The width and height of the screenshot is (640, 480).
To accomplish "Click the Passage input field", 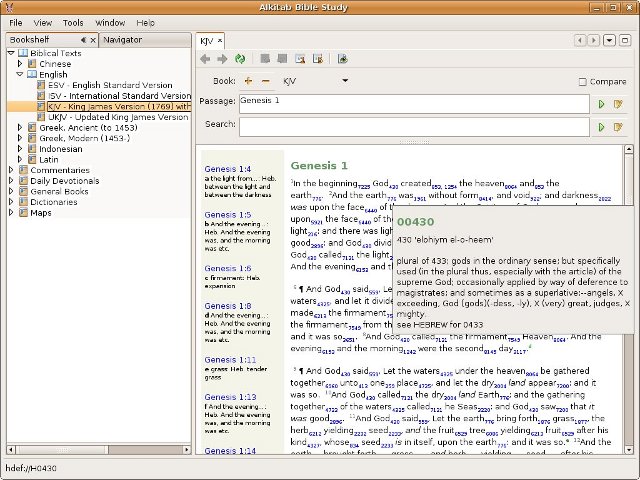I will pos(414,104).
